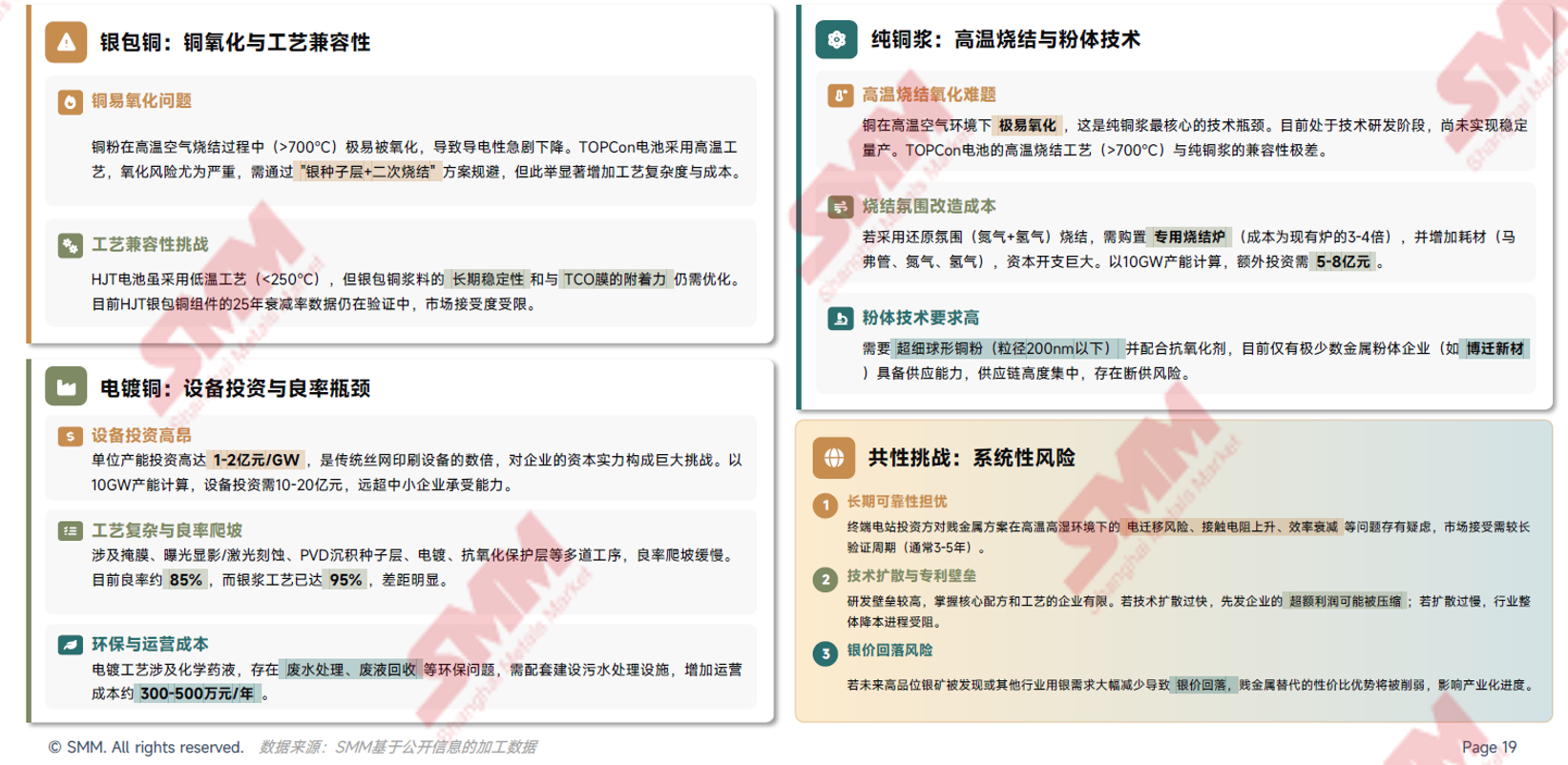Click the subheading 环保与运营成本
The width and height of the screenshot is (1568, 765).
[150, 645]
